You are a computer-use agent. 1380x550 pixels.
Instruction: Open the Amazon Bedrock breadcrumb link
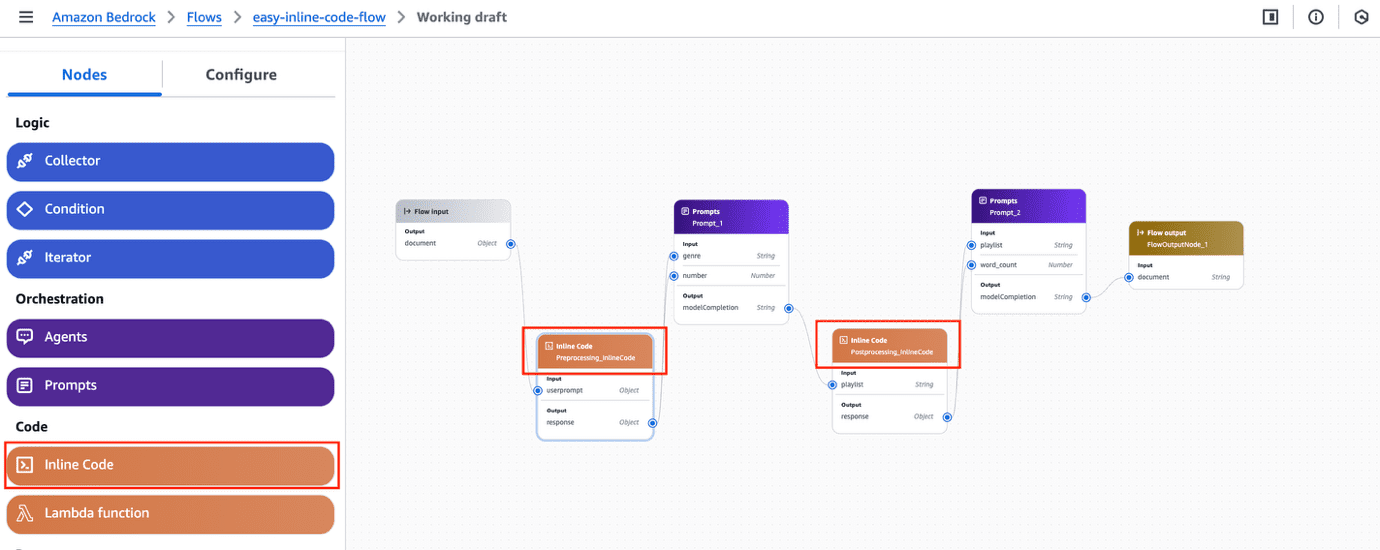coord(104,17)
